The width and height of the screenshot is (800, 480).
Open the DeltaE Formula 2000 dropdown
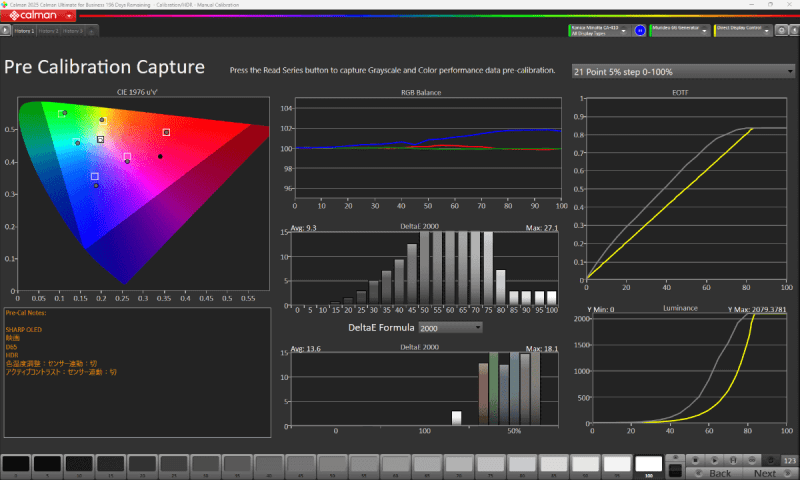coord(450,327)
